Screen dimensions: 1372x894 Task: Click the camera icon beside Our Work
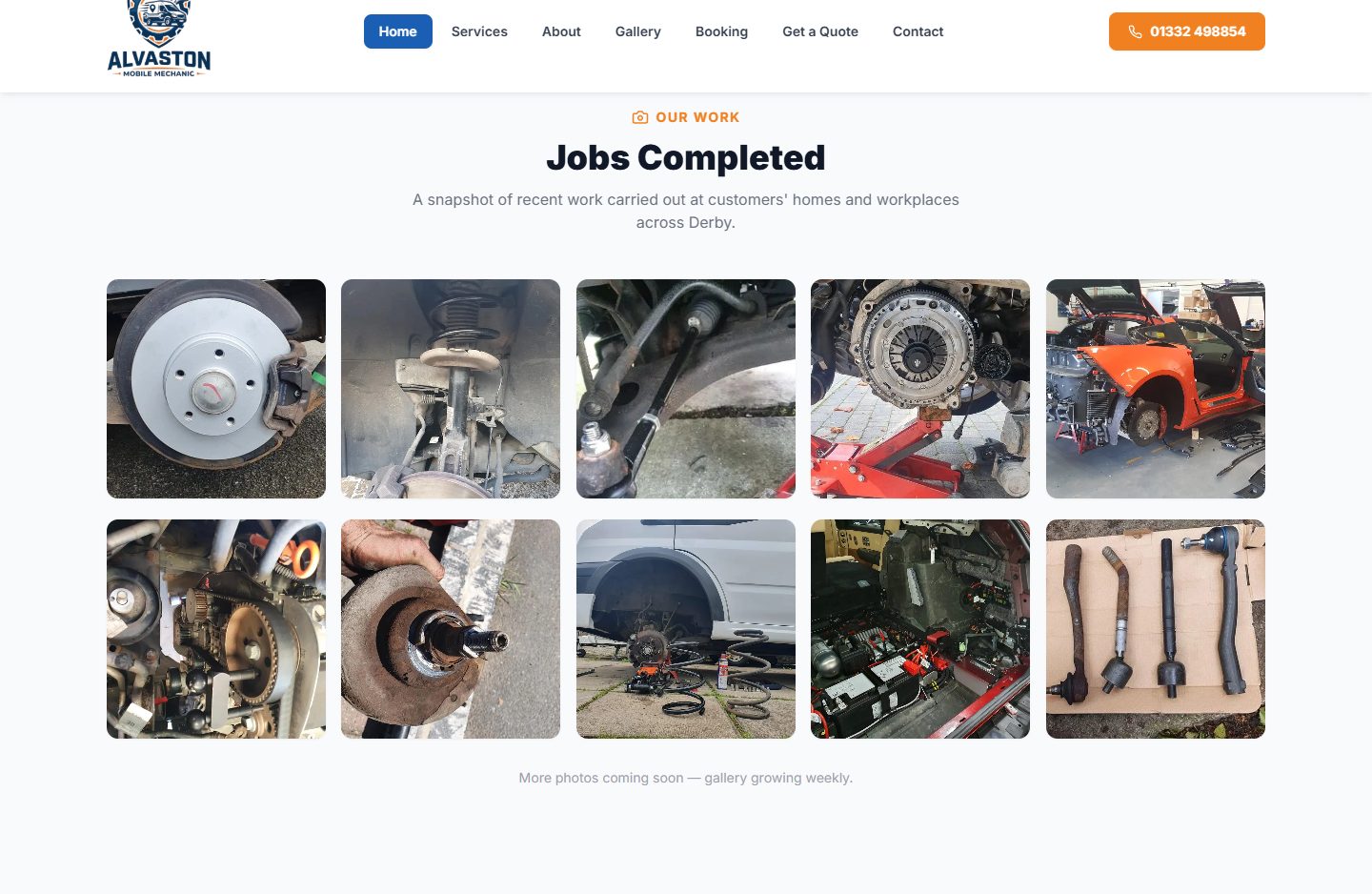point(640,117)
